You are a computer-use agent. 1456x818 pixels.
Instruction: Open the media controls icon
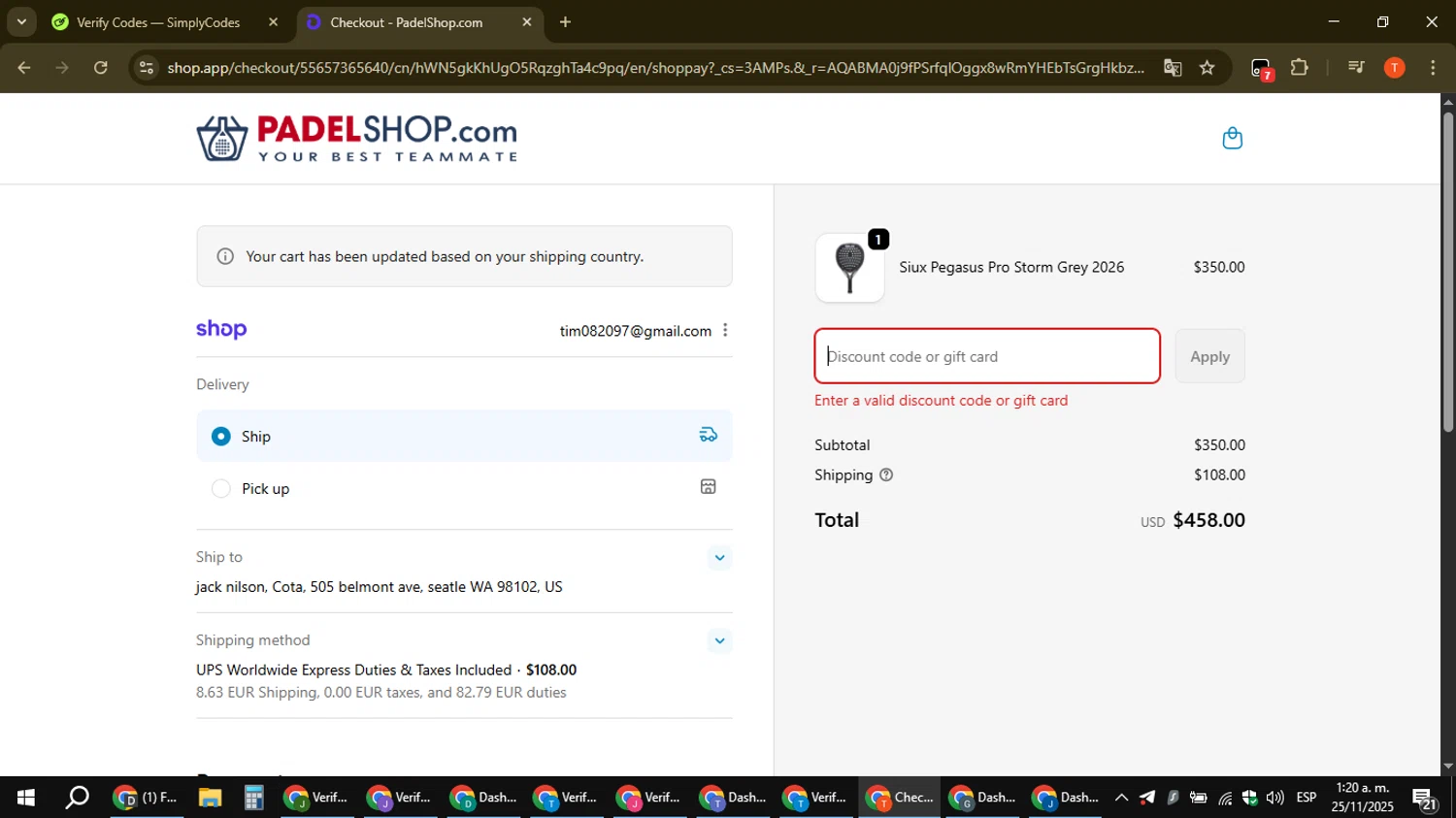(x=1356, y=67)
